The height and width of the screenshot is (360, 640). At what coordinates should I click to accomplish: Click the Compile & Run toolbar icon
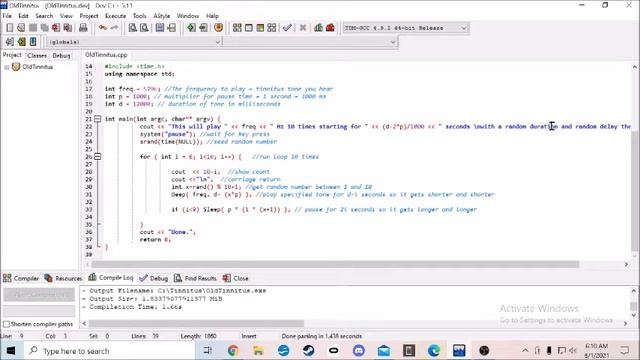click(x=260, y=28)
